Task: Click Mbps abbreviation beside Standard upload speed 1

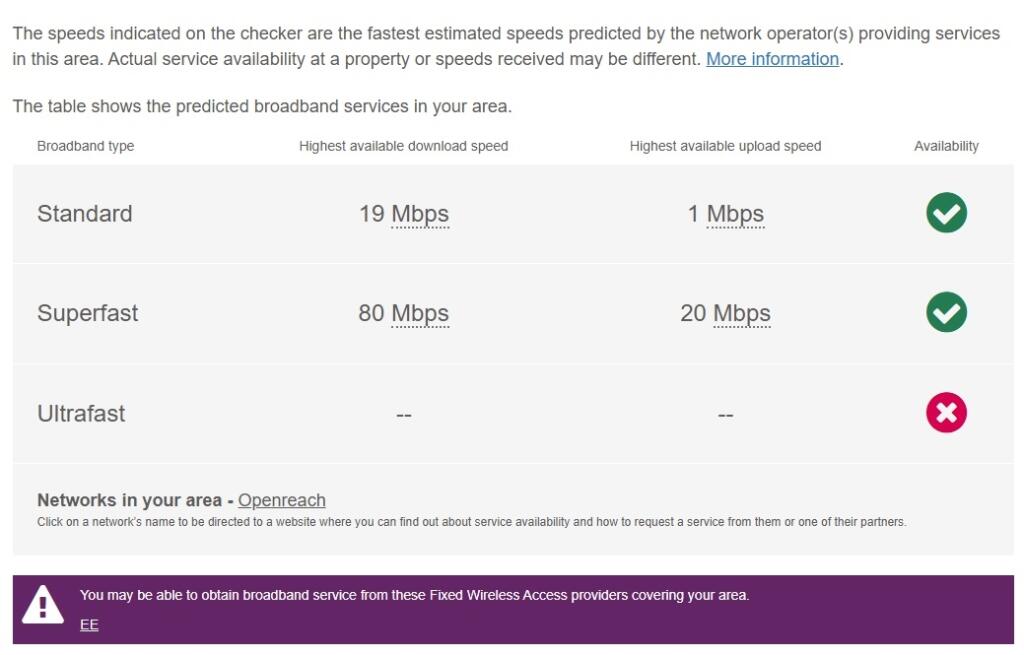Action: pyautogui.click(x=735, y=214)
